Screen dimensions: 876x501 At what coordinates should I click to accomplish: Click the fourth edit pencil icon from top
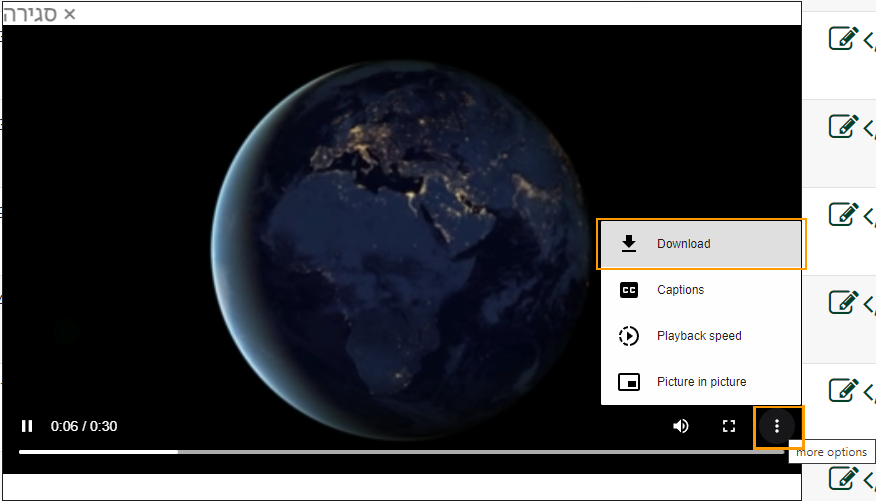[x=843, y=301]
